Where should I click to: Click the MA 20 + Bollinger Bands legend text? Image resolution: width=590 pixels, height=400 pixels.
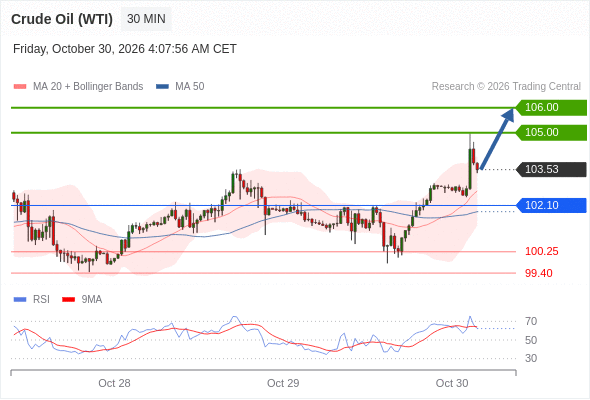(88, 87)
